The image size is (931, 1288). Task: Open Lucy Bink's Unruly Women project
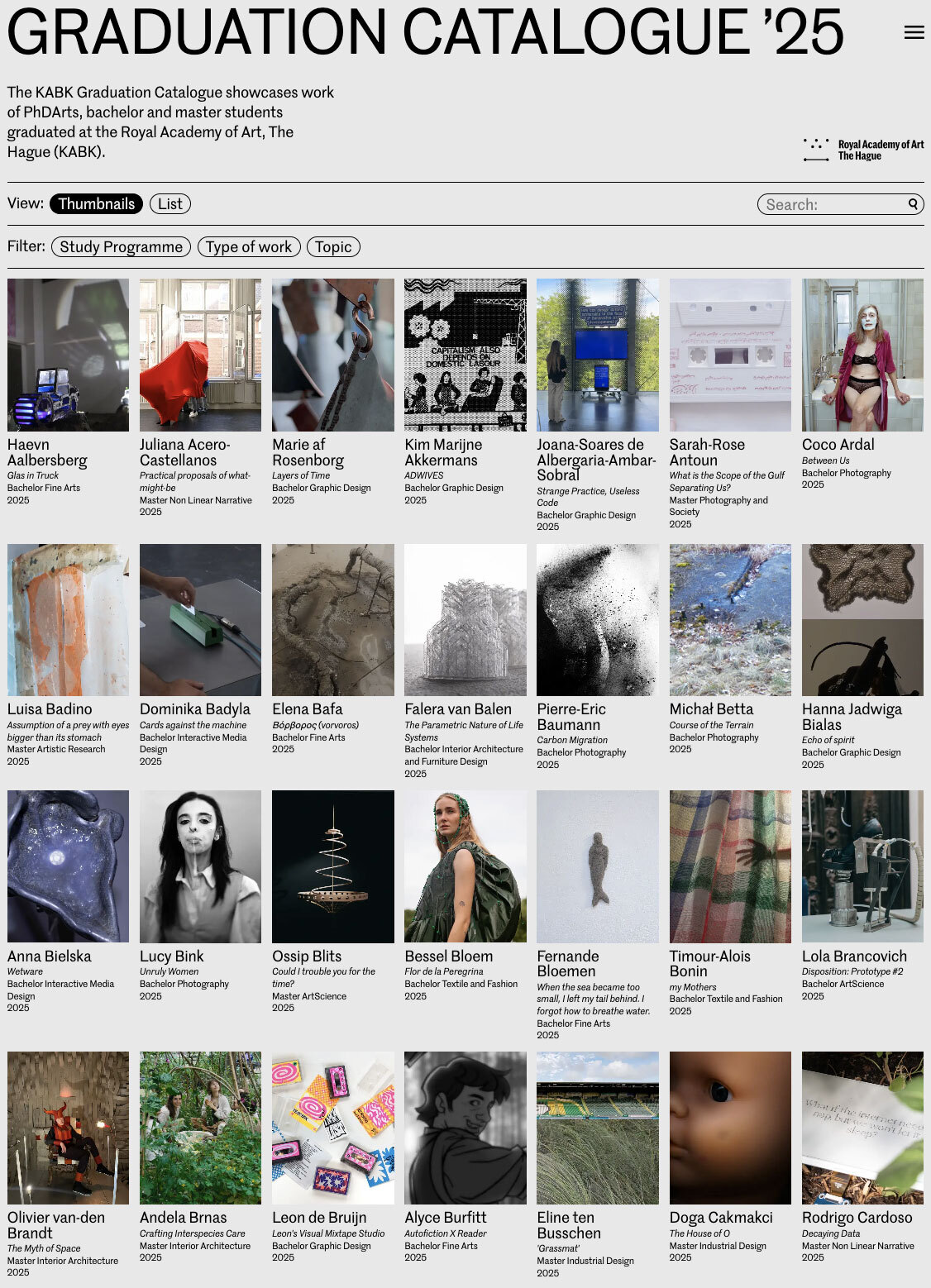[199, 866]
